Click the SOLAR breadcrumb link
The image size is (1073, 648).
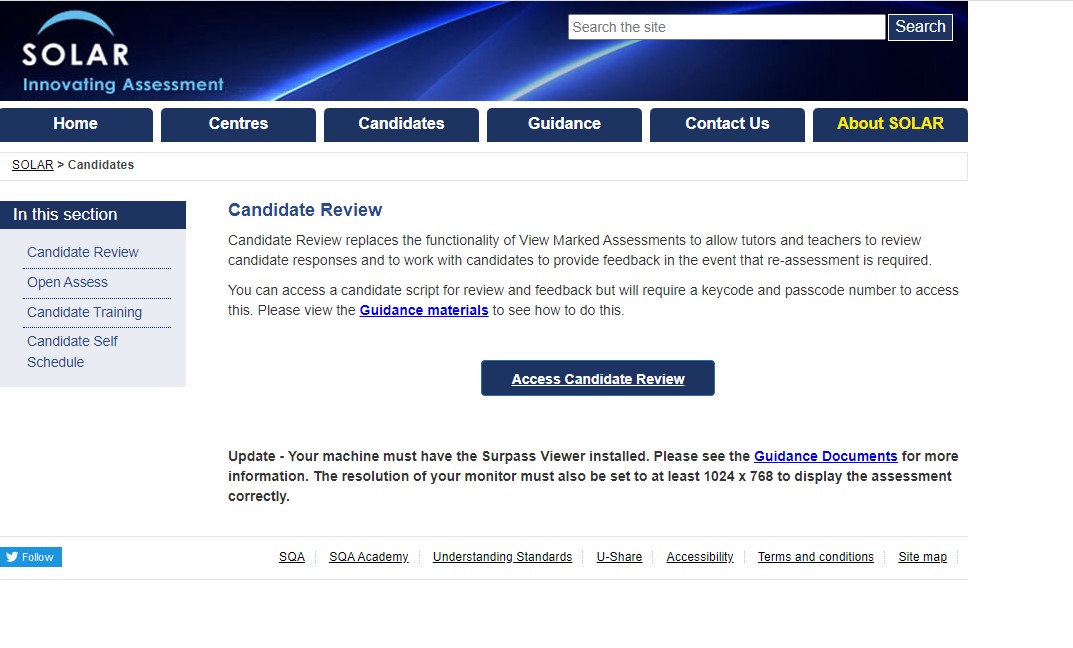[x=32, y=165]
